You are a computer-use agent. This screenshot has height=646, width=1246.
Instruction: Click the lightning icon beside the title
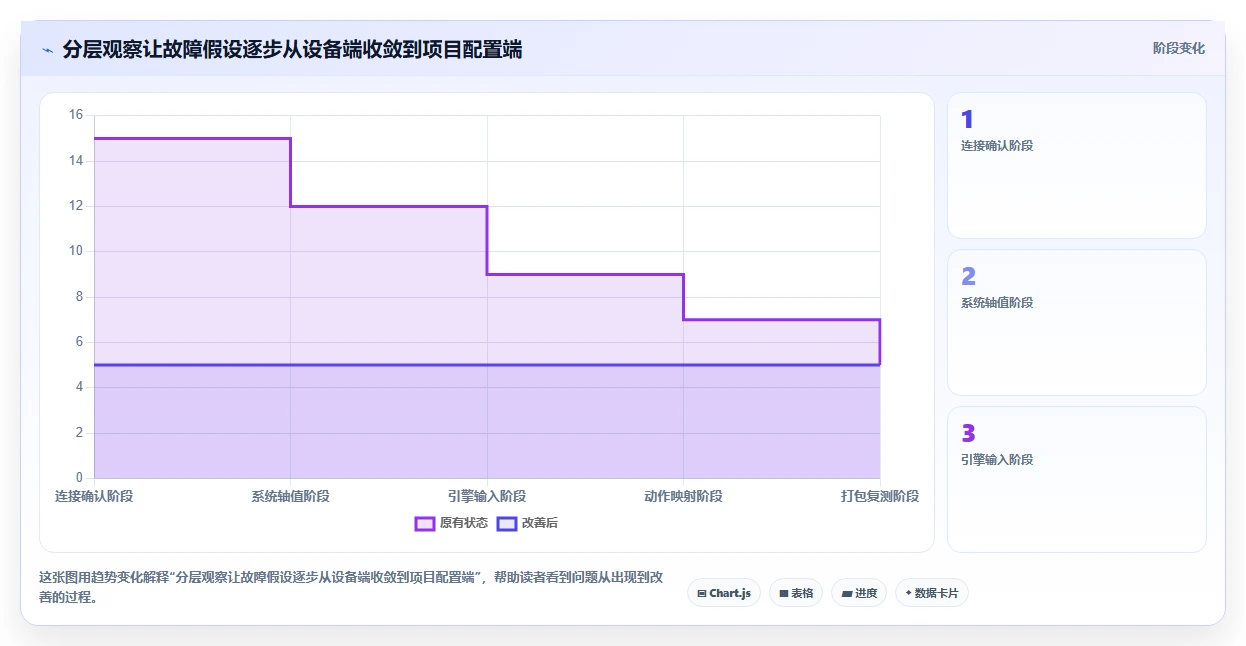(47, 49)
